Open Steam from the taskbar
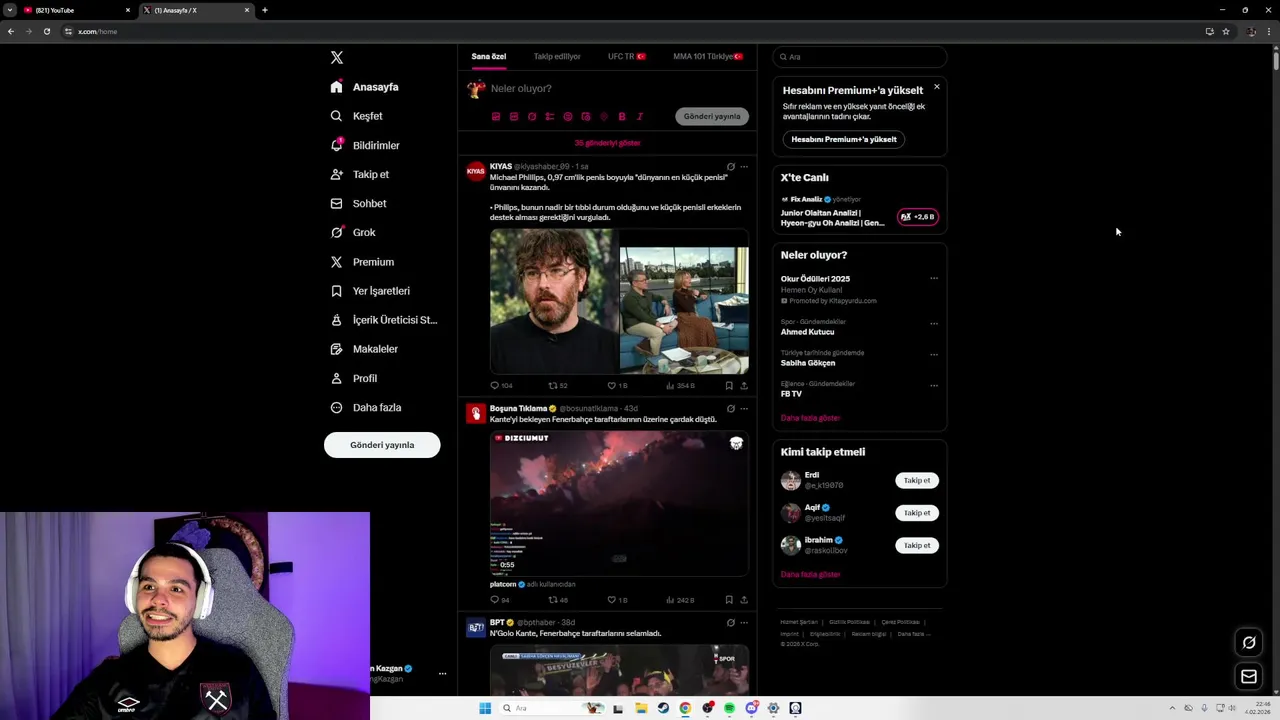 [663, 708]
